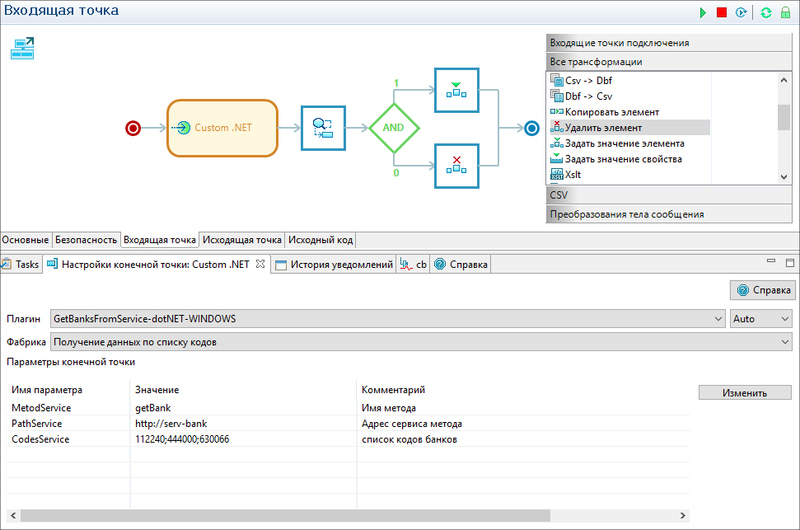Click the blue end event circle

(x=532, y=128)
